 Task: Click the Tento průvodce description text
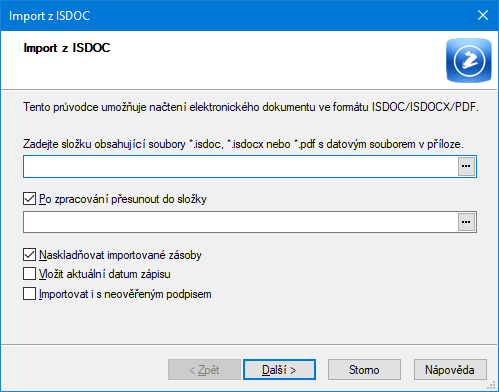click(x=251, y=107)
